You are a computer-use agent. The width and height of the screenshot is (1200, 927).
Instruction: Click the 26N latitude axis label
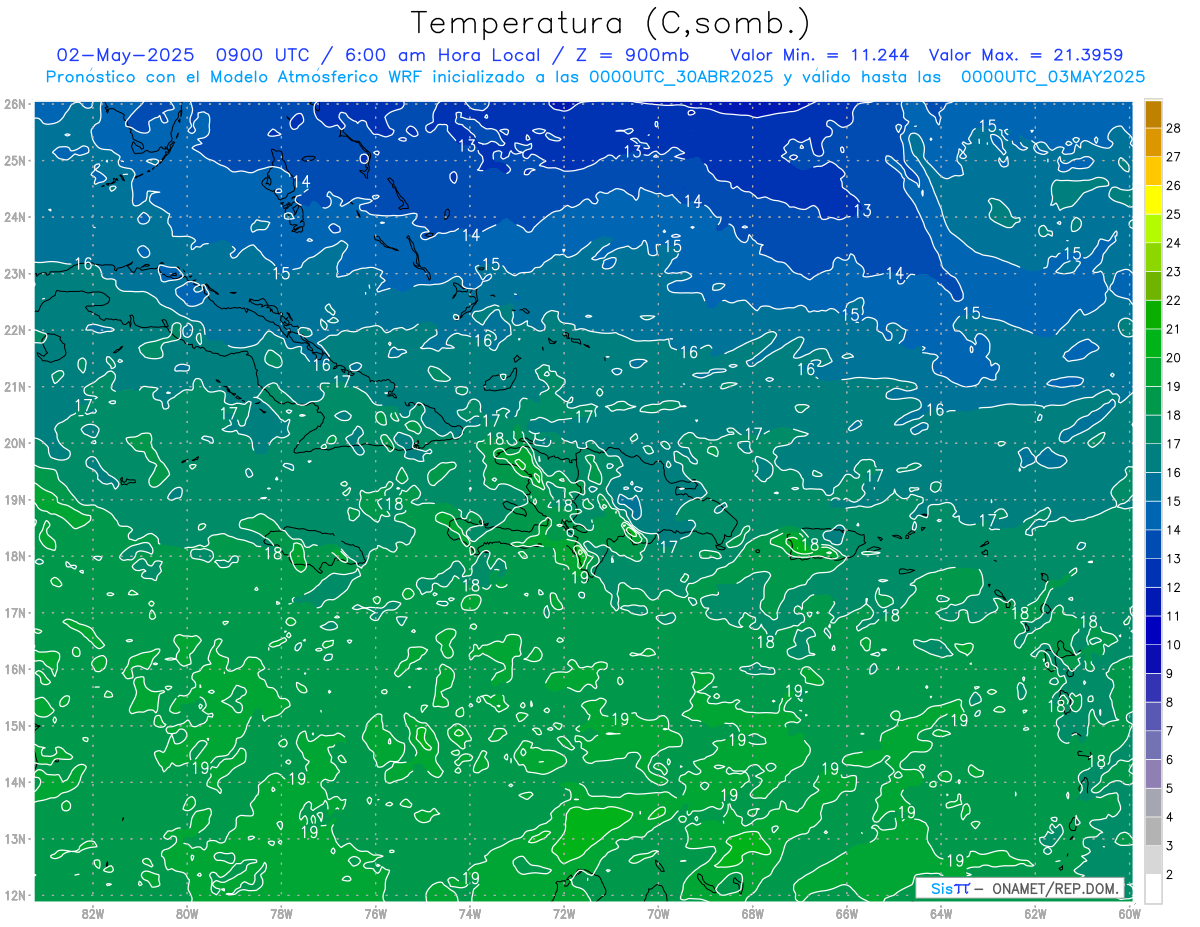pos(14,103)
